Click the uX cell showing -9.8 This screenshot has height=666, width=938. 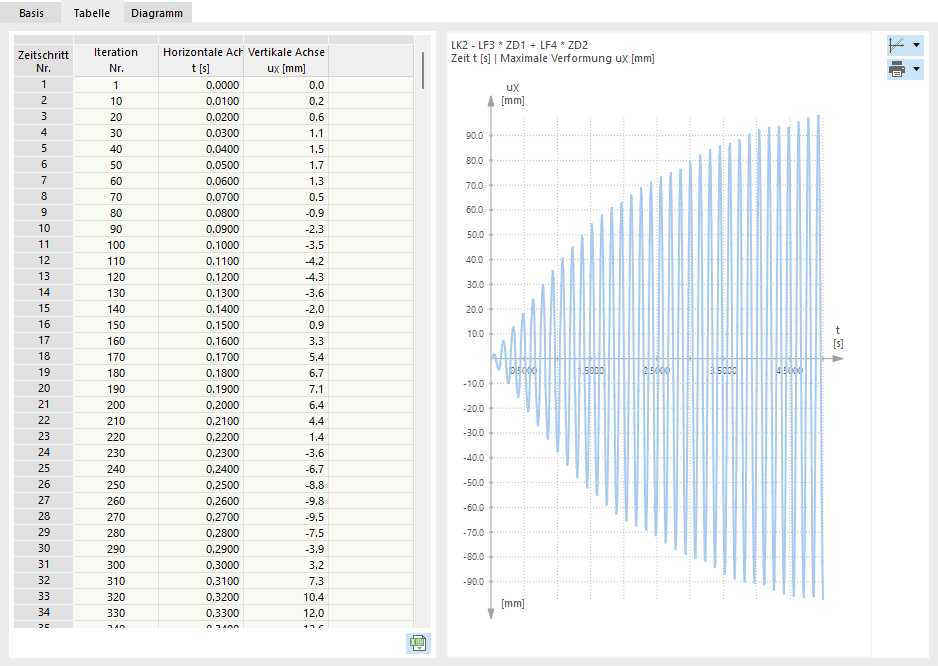pos(286,501)
